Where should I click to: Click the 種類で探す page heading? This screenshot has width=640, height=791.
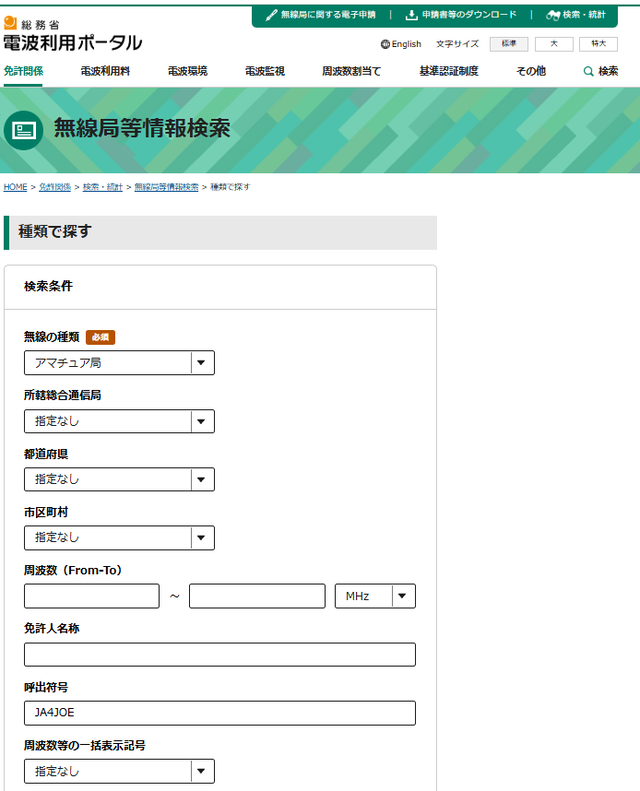point(55,232)
